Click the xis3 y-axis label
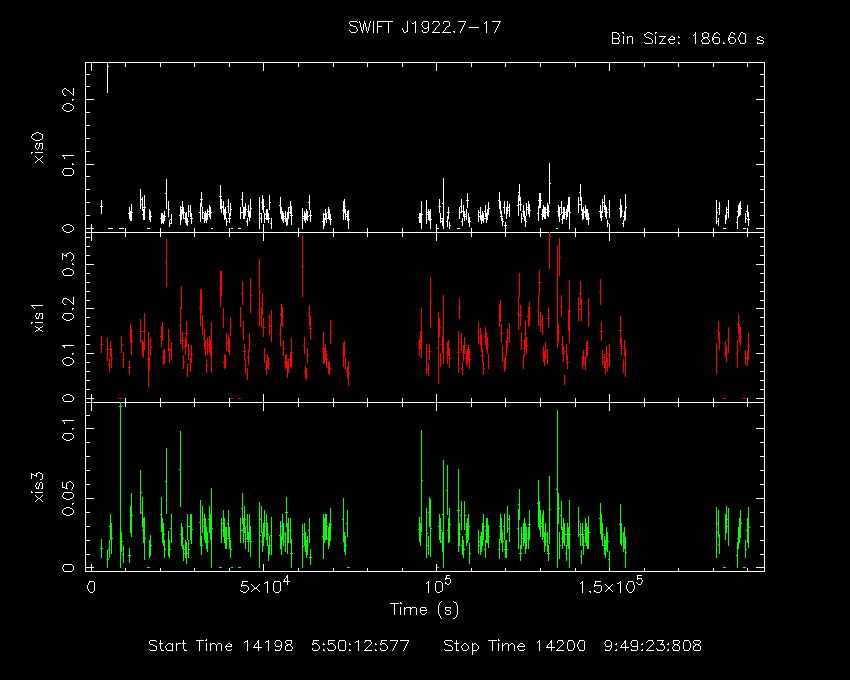The width and height of the screenshot is (850, 680). (38, 487)
